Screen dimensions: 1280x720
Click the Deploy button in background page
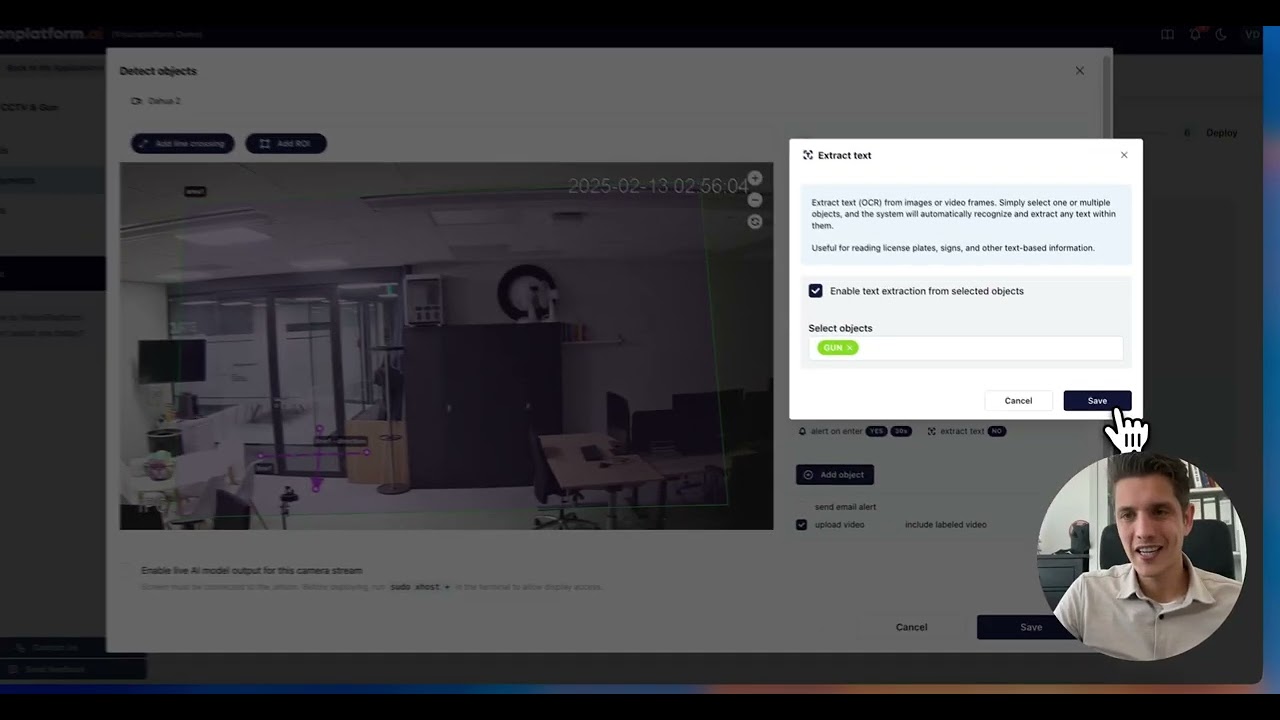coord(1221,133)
